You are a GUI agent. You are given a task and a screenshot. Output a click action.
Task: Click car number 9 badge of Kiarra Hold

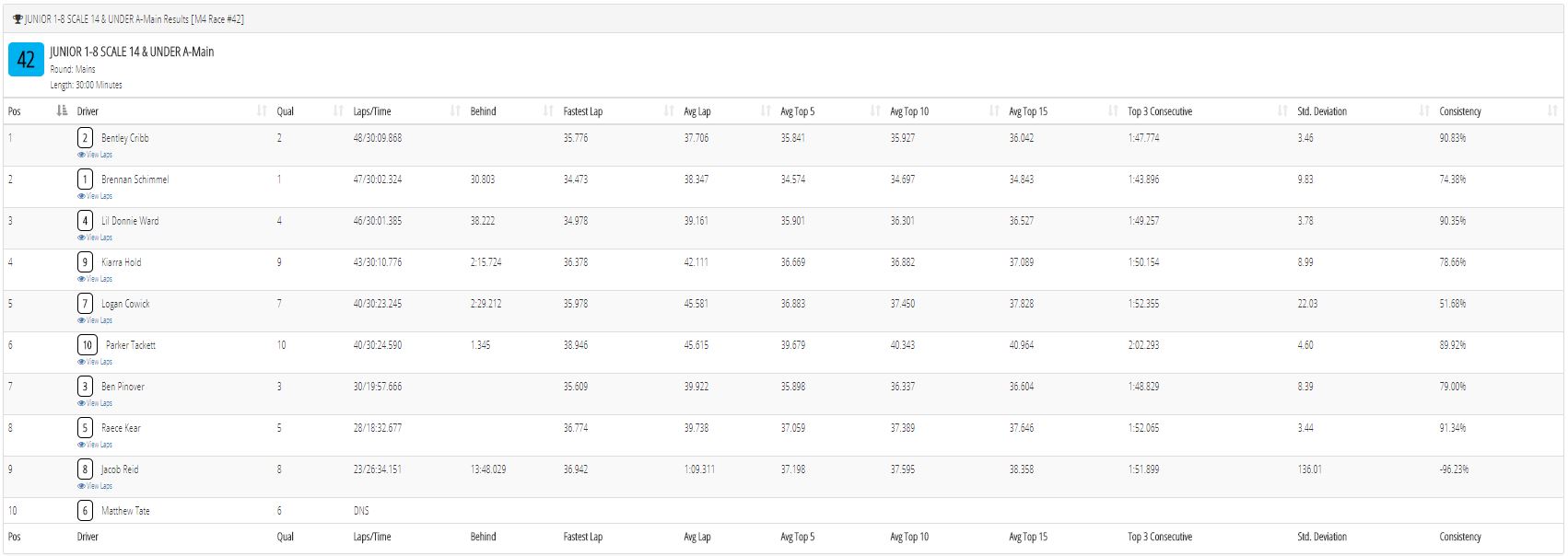(85, 262)
